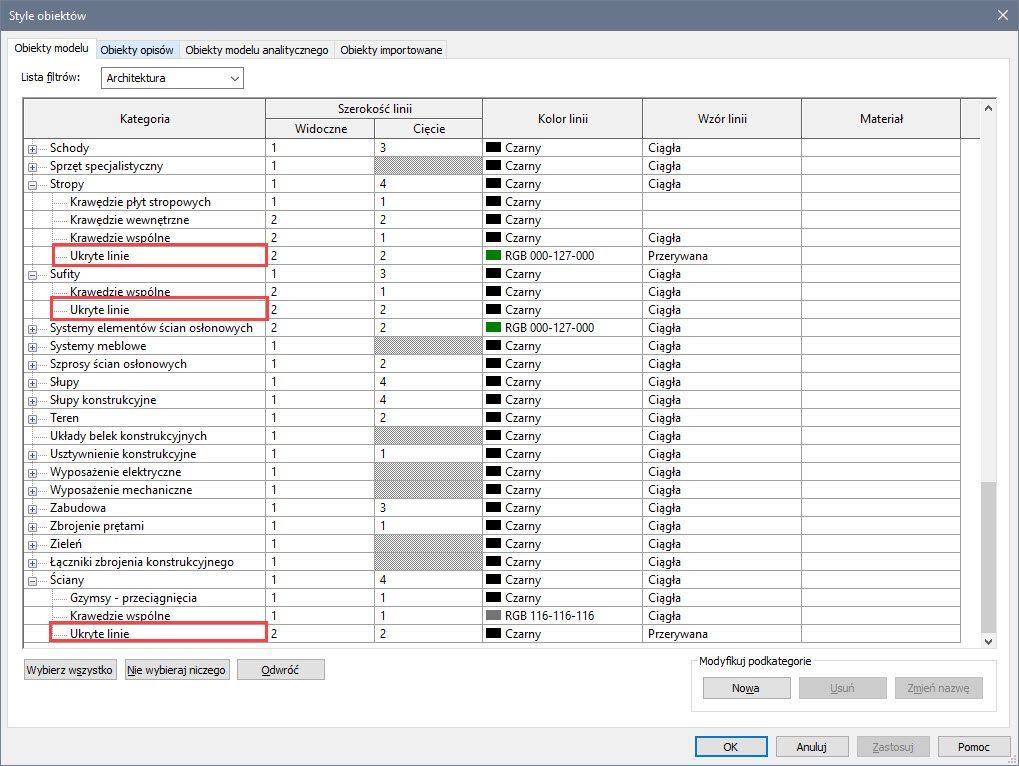Expand the Schody category node
This screenshot has height=766, width=1019.
tap(33, 149)
